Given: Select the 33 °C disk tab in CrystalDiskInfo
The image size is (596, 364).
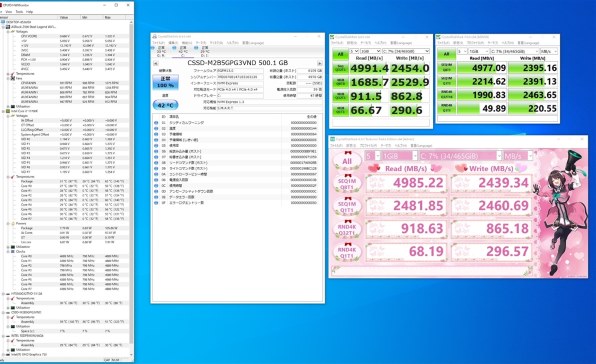Looking at the screenshot, I should click(x=160, y=52).
